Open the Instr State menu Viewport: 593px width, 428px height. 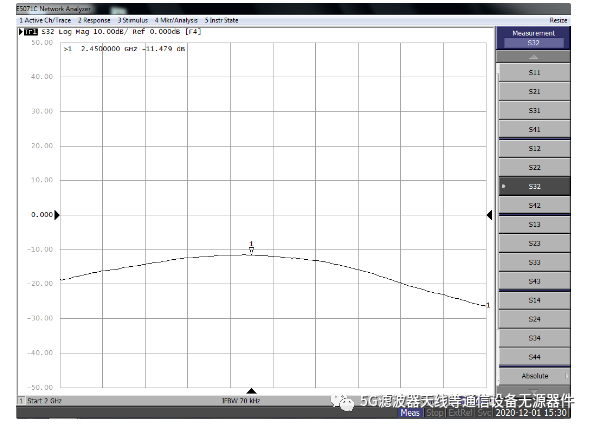tap(221, 20)
